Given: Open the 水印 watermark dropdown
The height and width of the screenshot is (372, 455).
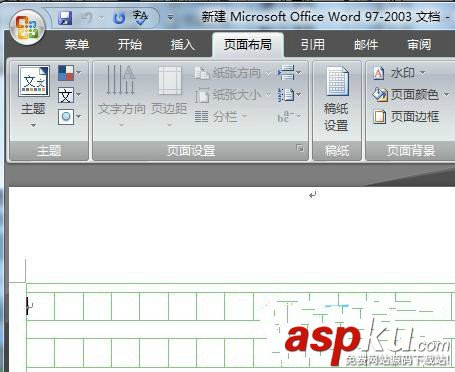Looking at the screenshot, I should 399,73.
